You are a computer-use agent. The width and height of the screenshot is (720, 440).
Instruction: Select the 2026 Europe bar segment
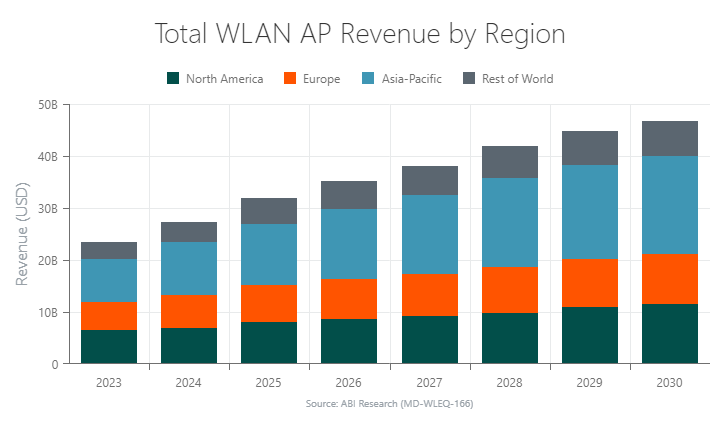tap(349, 299)
